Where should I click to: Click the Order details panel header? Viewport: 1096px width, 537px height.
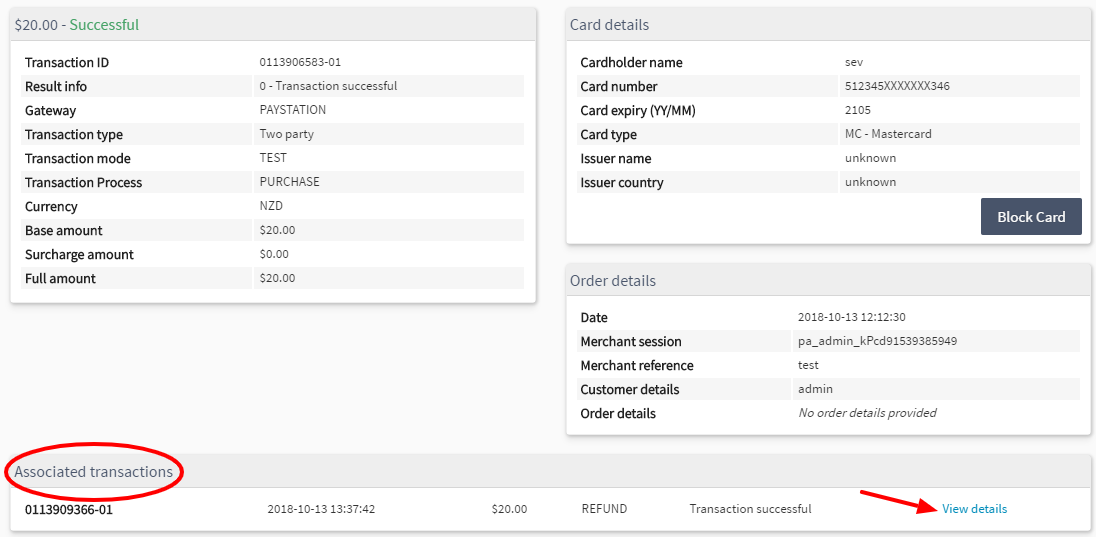tap(828, 280)
